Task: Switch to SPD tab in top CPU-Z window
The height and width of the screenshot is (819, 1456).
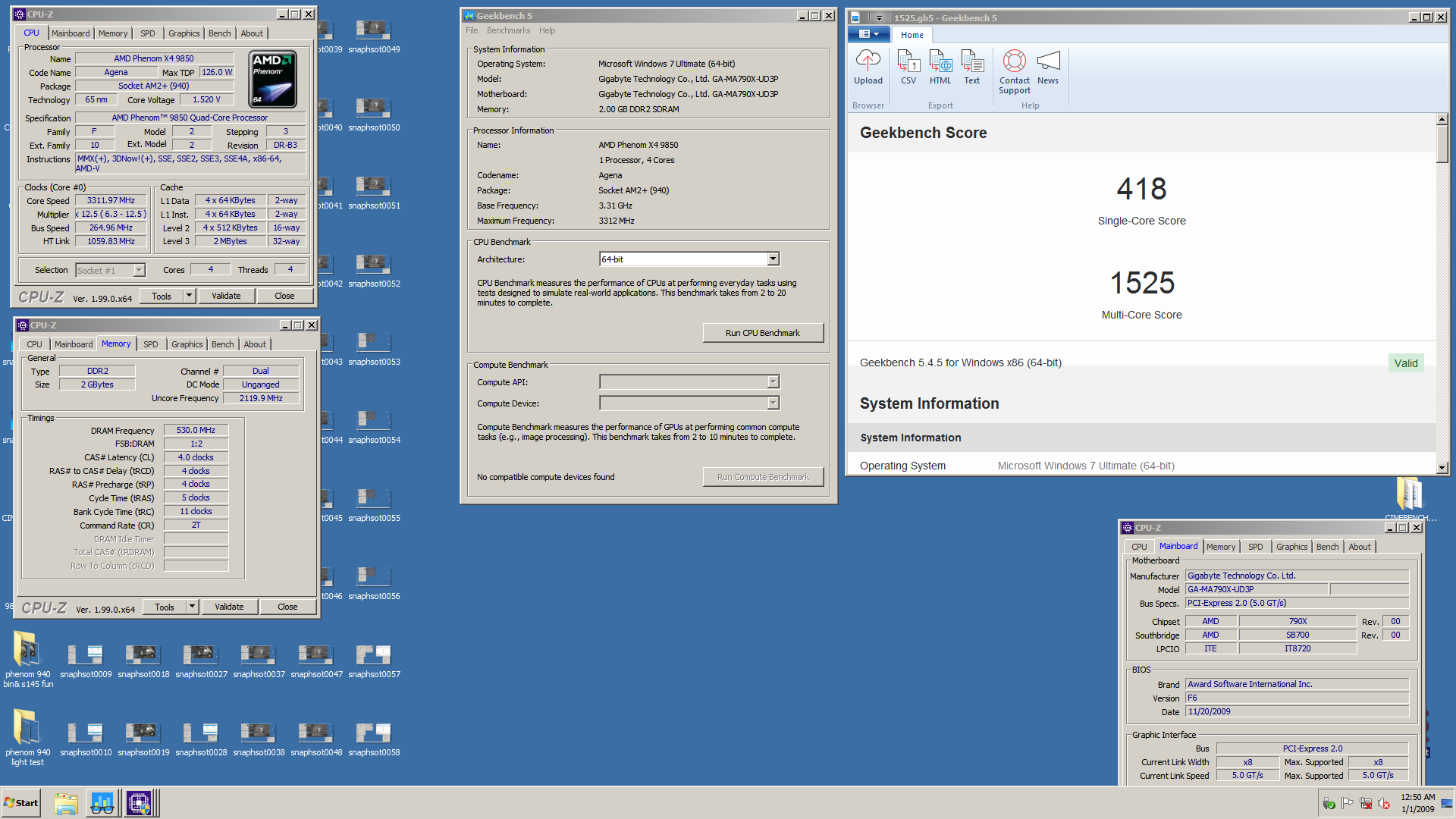Action: (147, 33)
